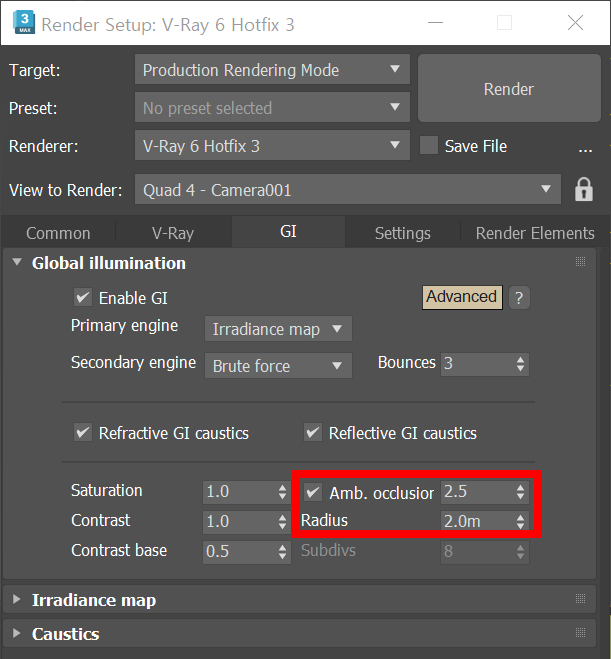The height and width of the screenshot is (659, 611).
Task: Click the 3ds Max app icon in title bar
Action: [24, 23]
